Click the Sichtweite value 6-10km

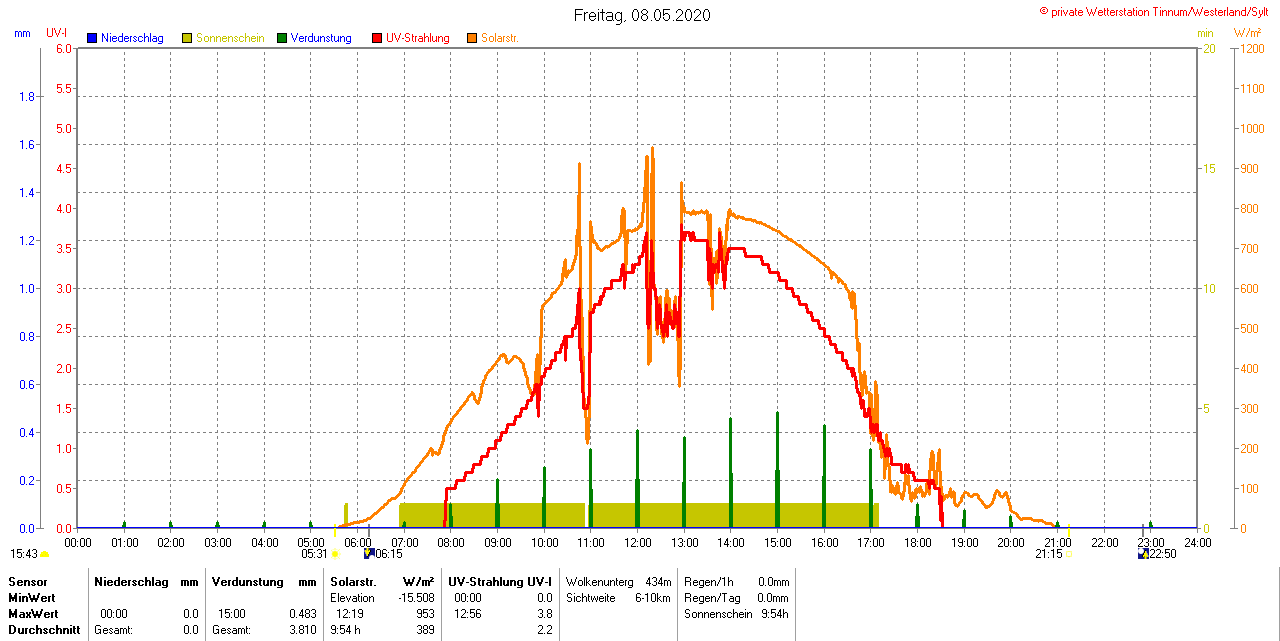pos(654,598)
